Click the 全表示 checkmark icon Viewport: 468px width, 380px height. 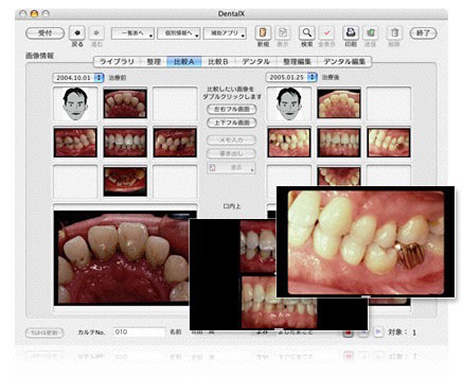point(327,33)
